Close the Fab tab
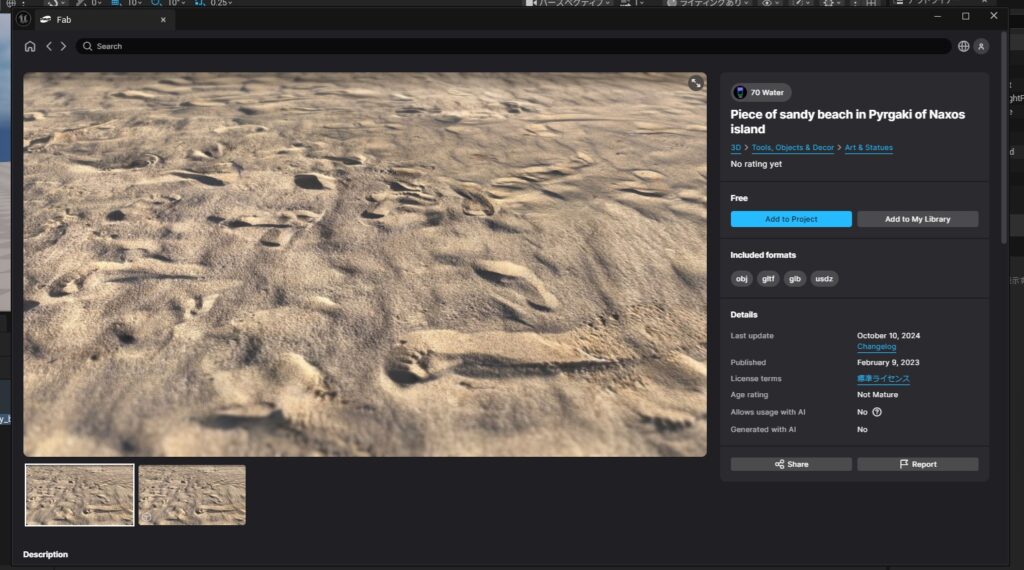 pyautogui.click(x=164, y=19)
